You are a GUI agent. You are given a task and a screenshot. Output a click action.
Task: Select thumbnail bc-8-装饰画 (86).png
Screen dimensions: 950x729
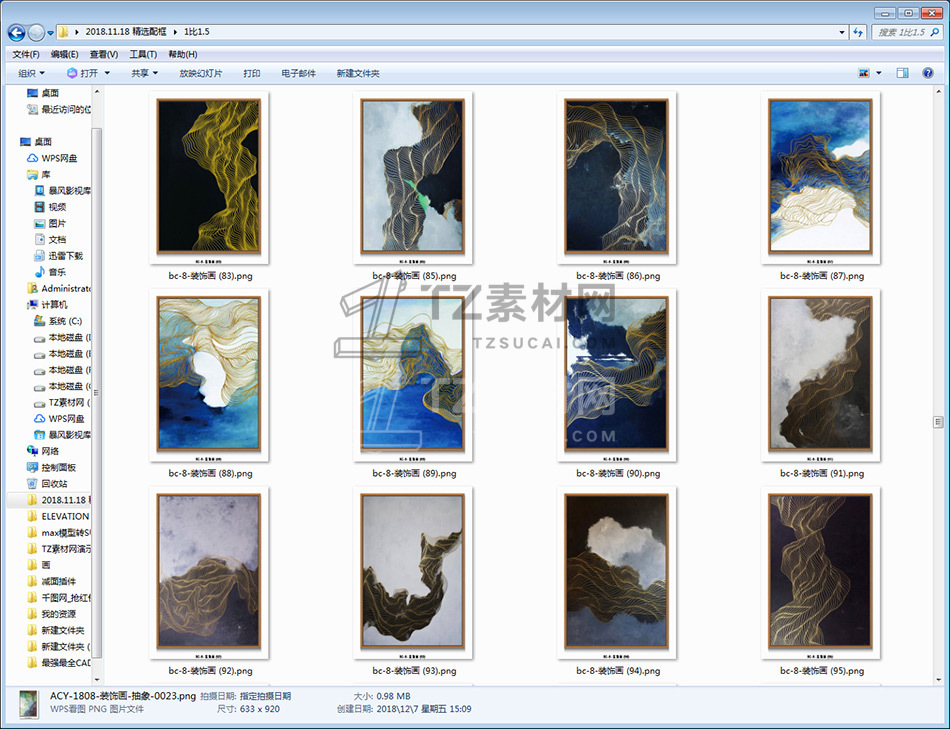click(x=616, y=176)
